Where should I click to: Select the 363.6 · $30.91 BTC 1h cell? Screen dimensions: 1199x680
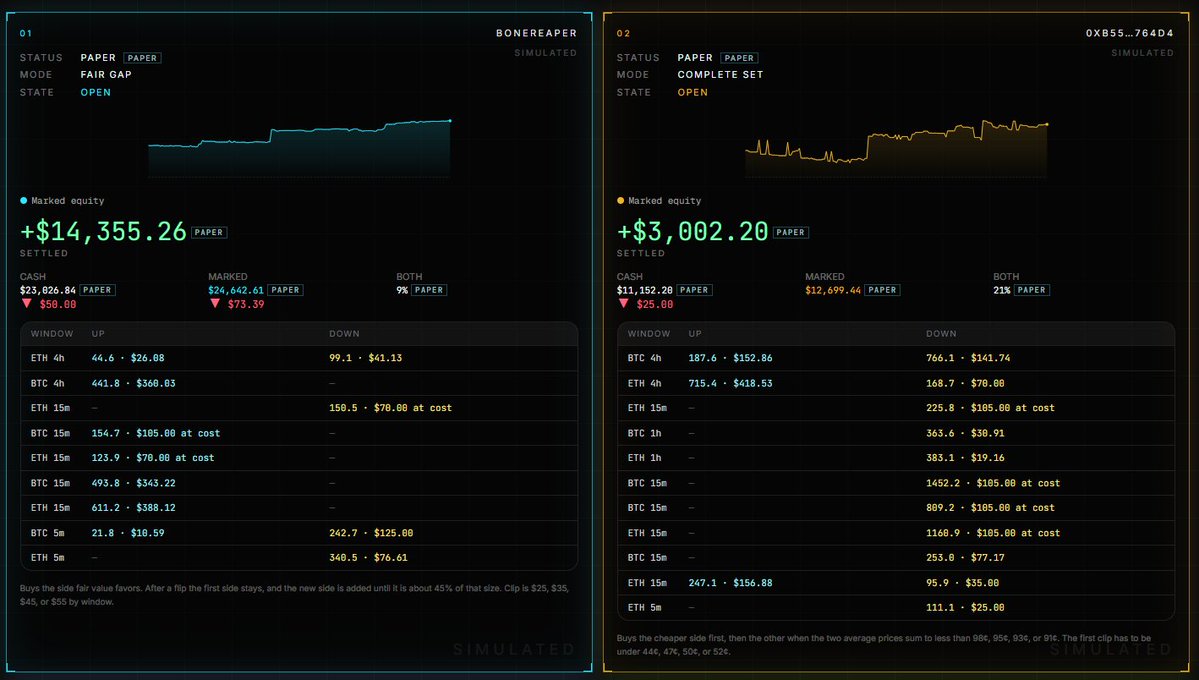click(966, 433)
